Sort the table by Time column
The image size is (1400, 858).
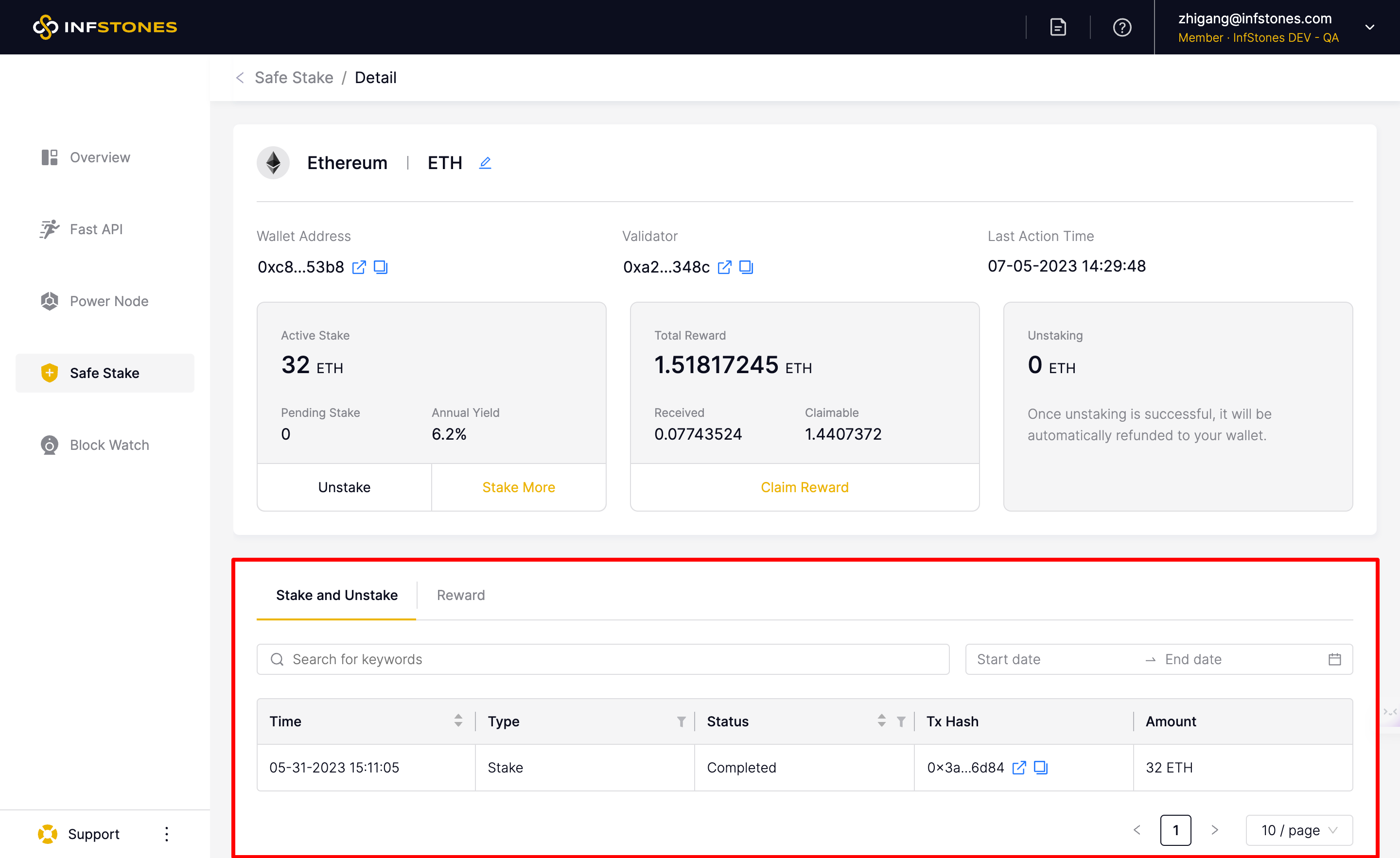click(x=458, y=721)
